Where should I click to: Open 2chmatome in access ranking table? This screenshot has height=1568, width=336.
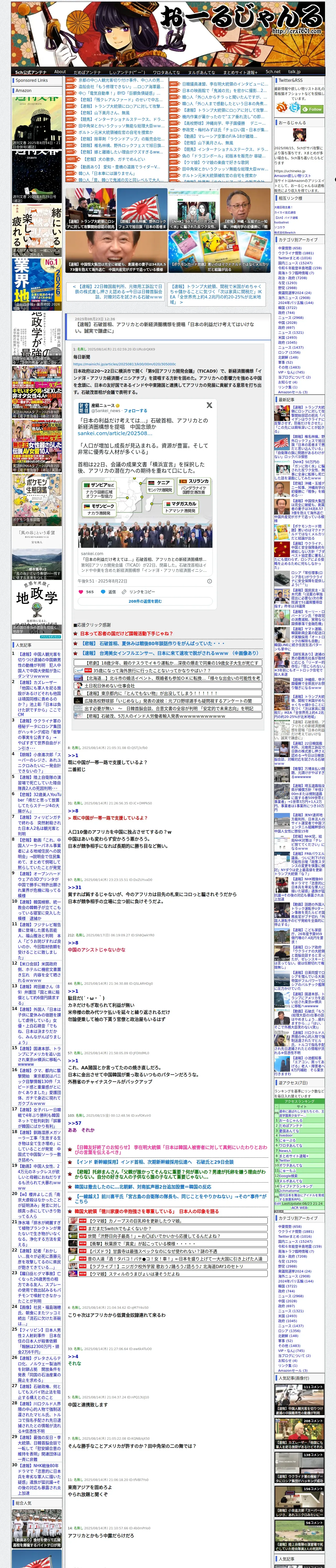289,1191
